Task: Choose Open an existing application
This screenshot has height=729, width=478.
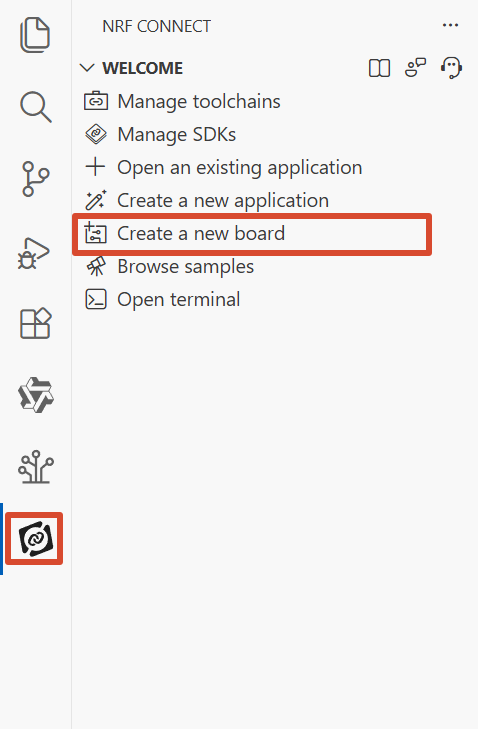Action: tap(239, 167)
